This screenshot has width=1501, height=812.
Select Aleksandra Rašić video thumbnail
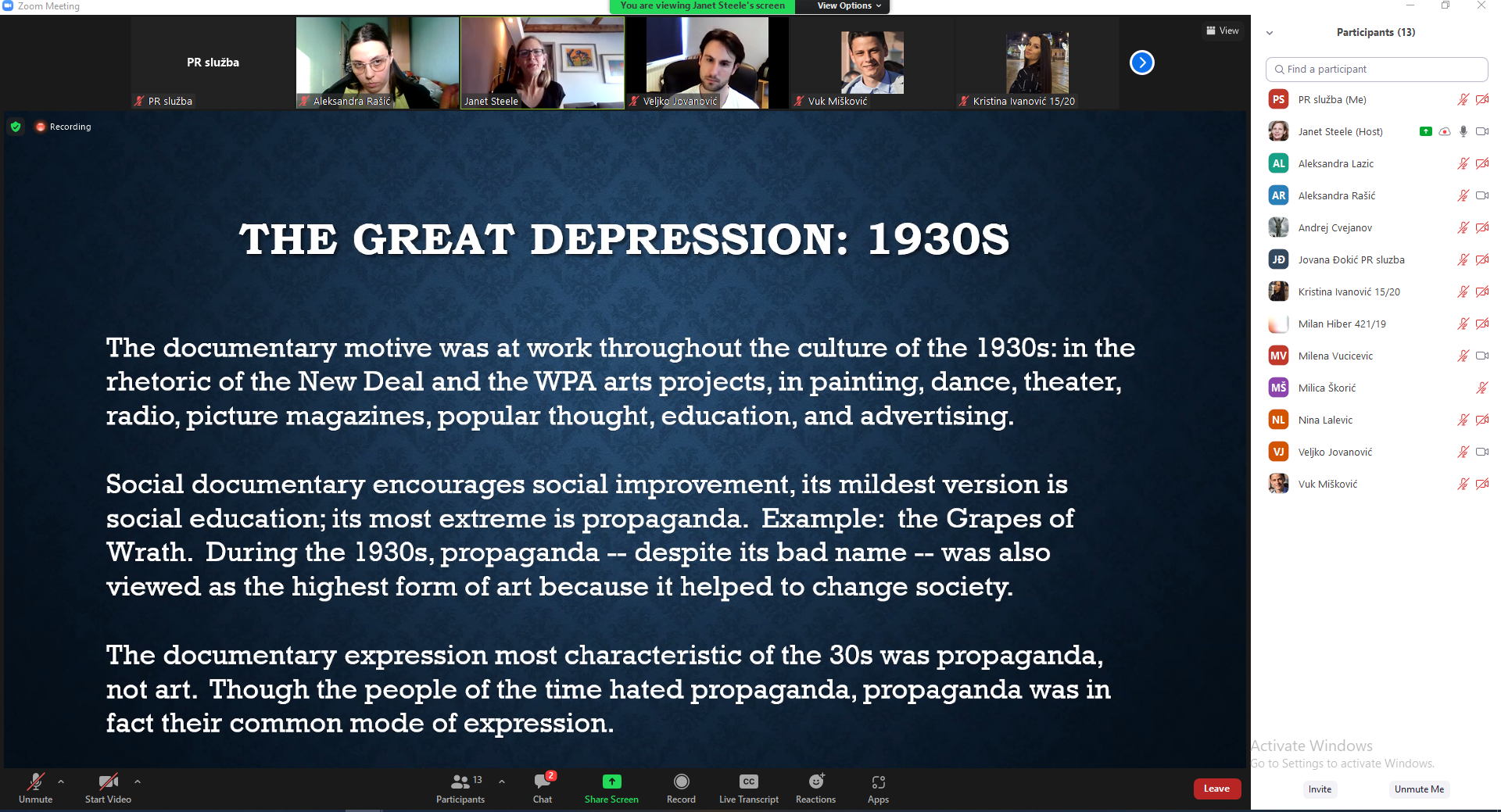coord(378,63)
